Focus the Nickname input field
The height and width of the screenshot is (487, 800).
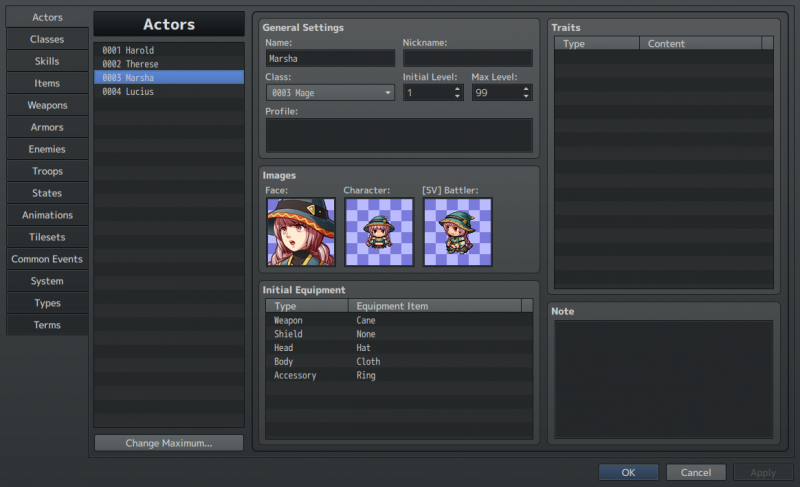[468, 58]
